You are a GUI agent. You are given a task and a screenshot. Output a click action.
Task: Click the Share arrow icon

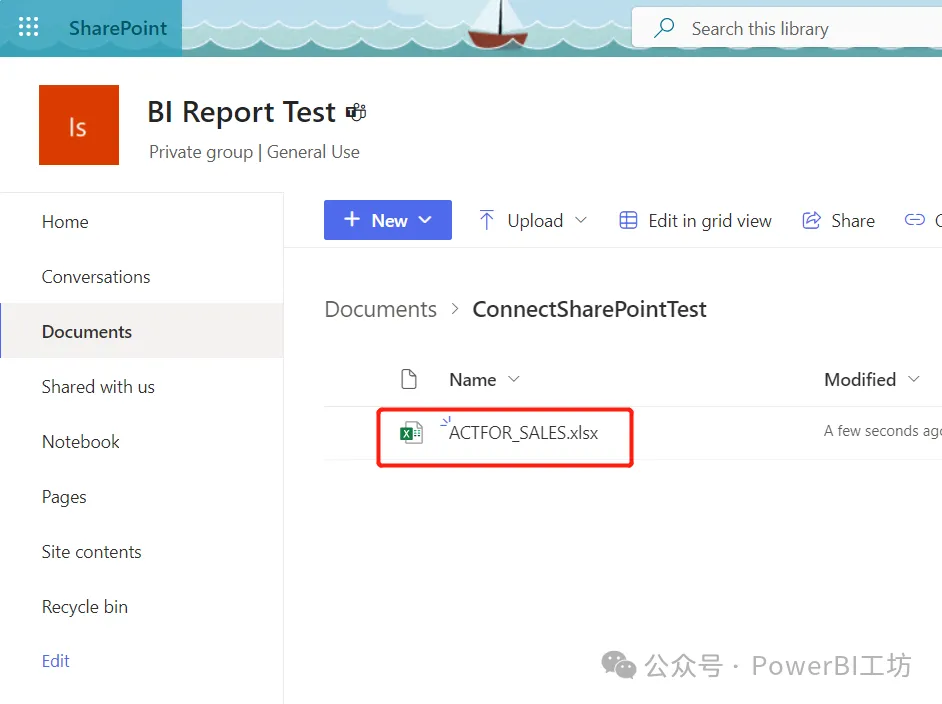(x=812, y=220)
